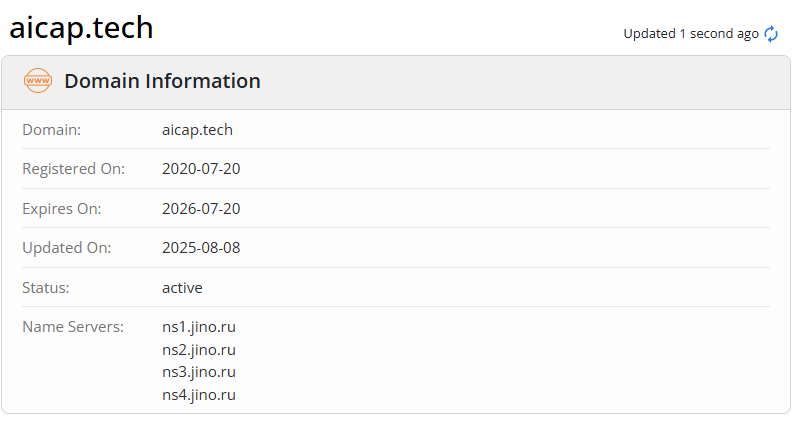This screenshot has height=424, width=796.
Task: Click the 'Status:' label
Action: coord(46,288)
